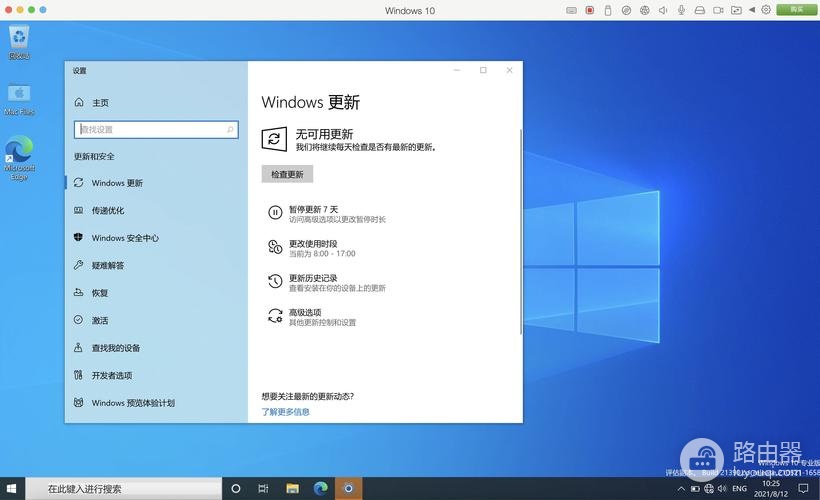
Task: Click the clock icon for 更改使用时段
Action: coord(275,247)
